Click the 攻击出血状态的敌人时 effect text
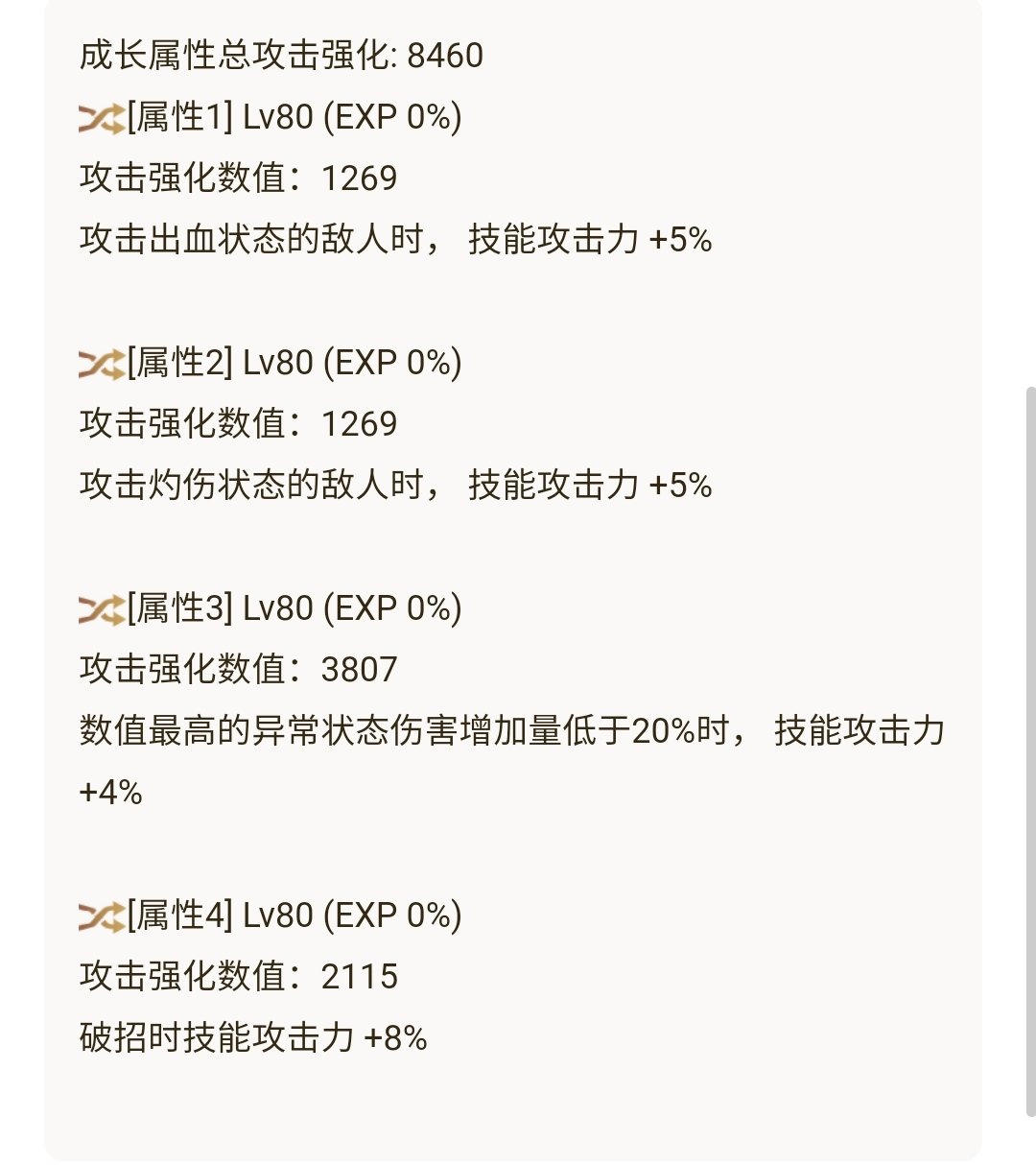The image size is (1036, 1165). pyautogui.click(x=251, y=240)
